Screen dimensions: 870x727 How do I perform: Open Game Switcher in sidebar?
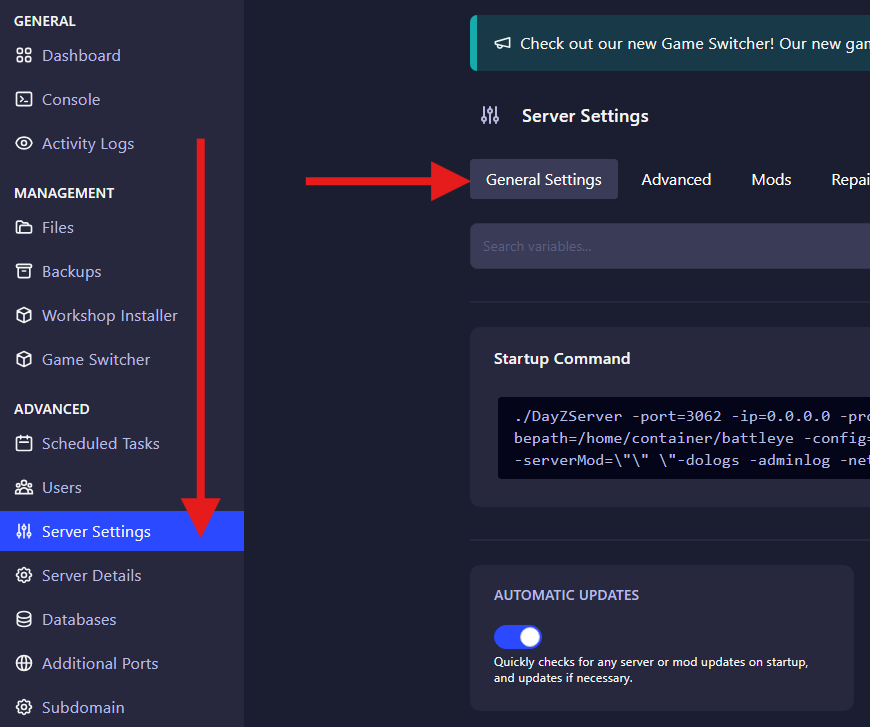point(95,360)
